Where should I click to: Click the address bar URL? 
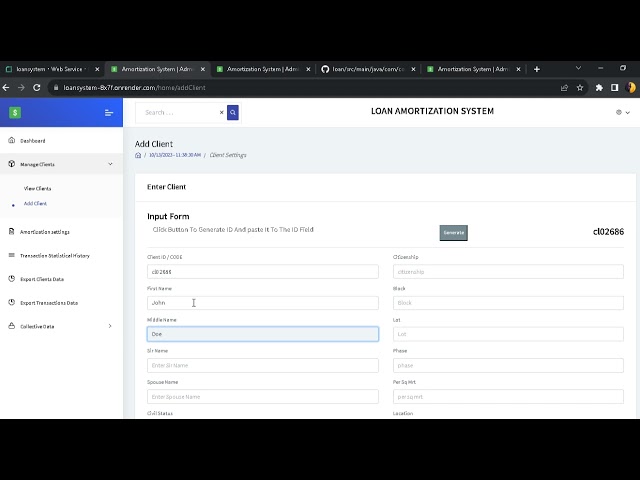(134, 88)
